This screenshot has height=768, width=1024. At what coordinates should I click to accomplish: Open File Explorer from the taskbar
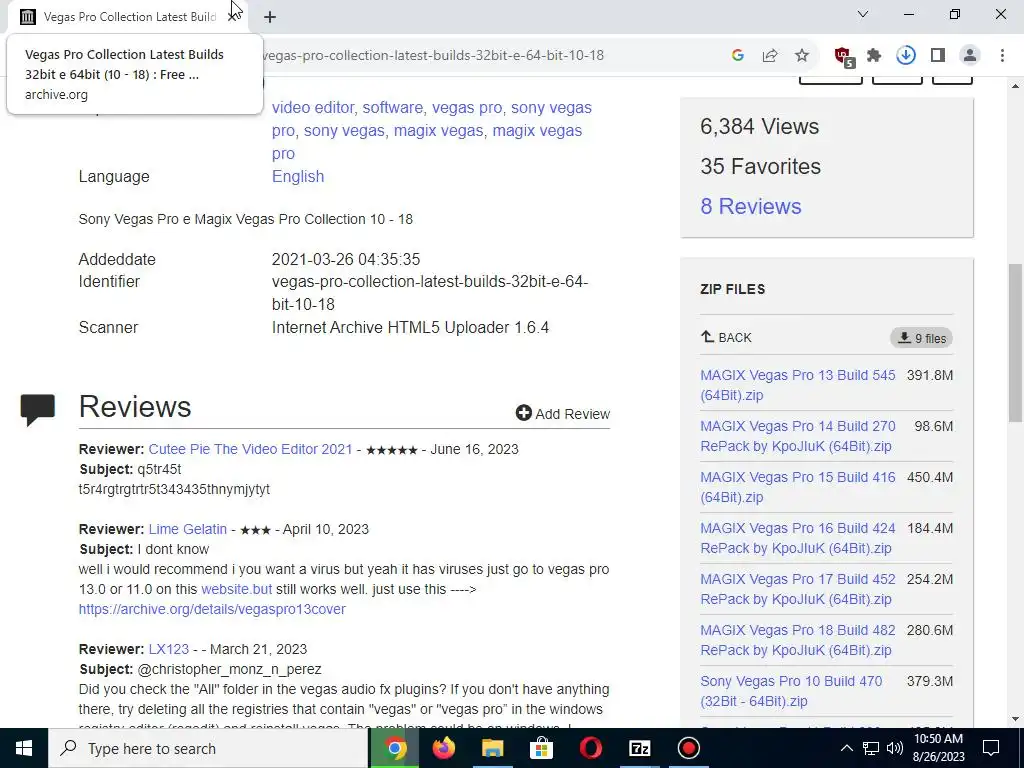pyautogui.click(x=492, y=748)
